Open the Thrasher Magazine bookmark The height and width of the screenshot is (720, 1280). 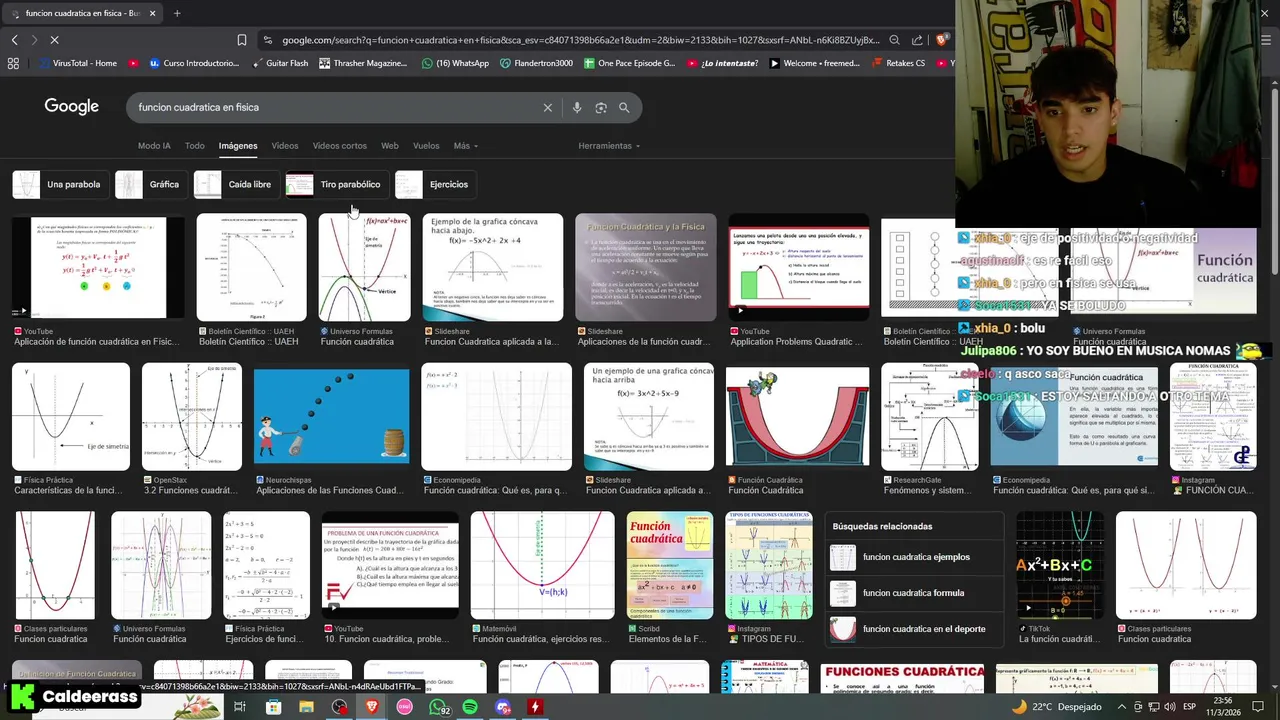[x=363, y=63]
